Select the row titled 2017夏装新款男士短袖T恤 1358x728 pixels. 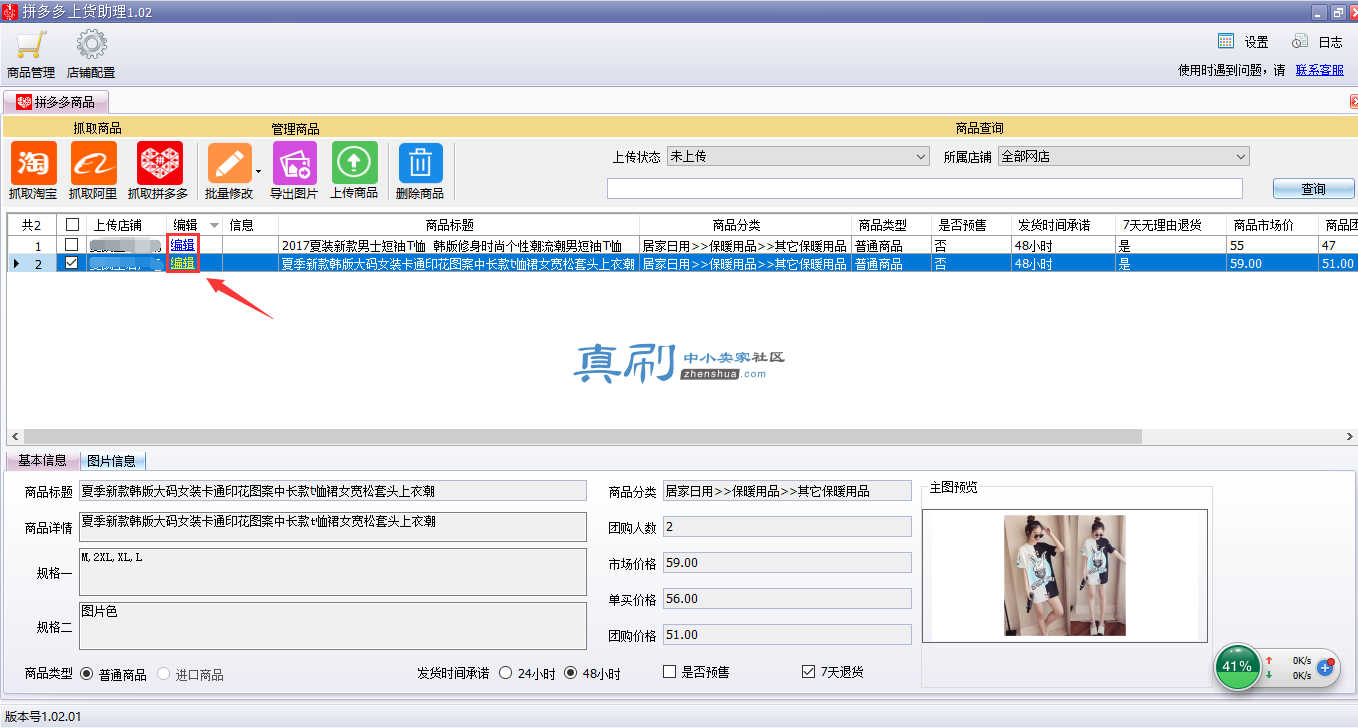(x=682, y=245)
